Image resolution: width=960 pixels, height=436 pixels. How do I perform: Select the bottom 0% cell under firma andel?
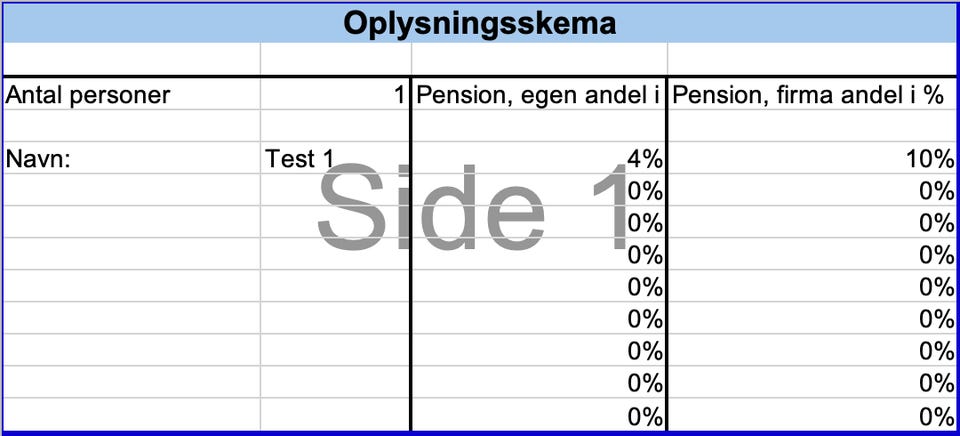click(x=812, y=416)
